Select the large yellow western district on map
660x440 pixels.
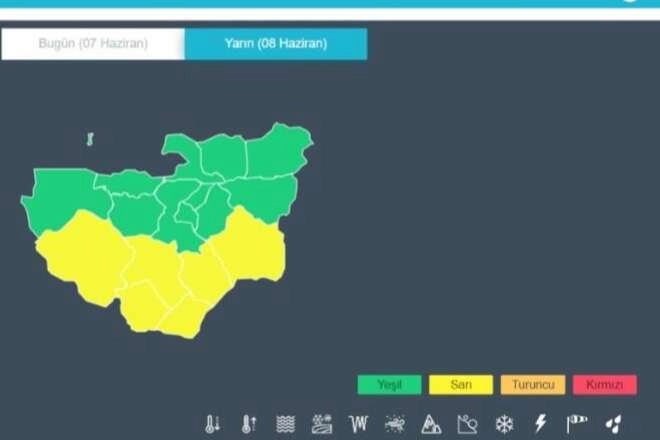click(86, 257)
